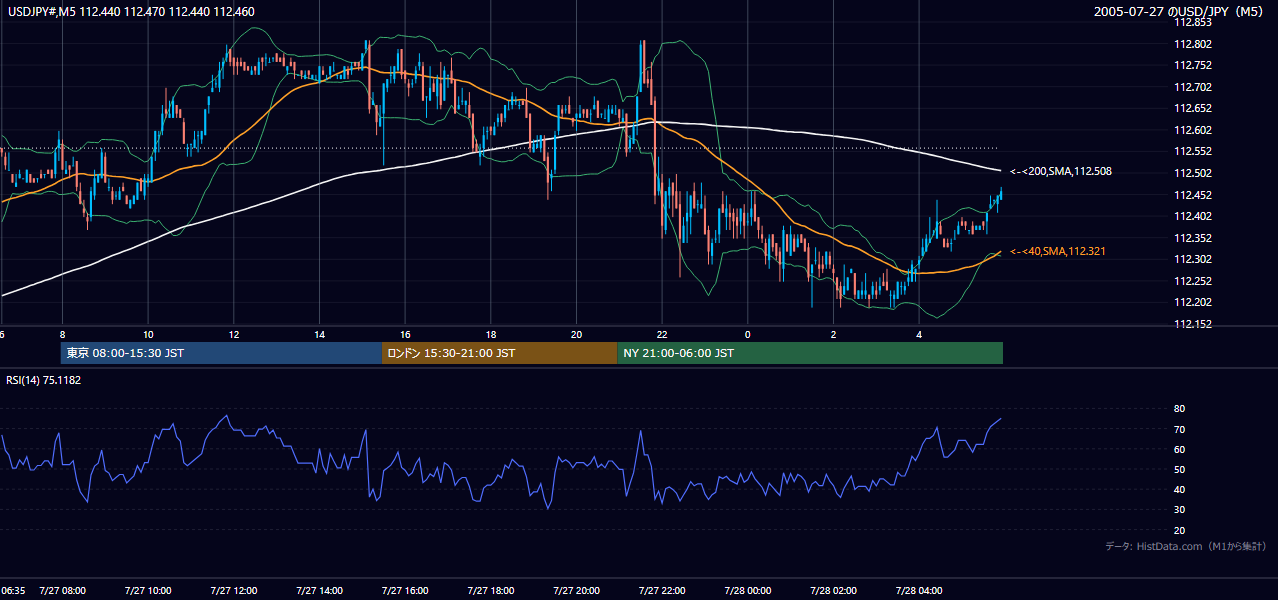Click price axis value 112.602
The height and width of the screenshot is (600, 1278).
click(x=1194, y=130)
